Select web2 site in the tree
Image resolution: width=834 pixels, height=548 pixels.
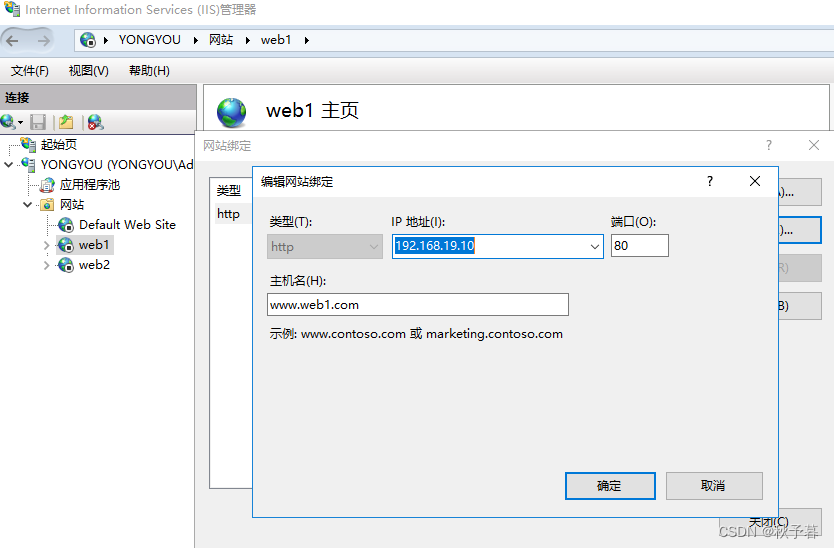94,265
